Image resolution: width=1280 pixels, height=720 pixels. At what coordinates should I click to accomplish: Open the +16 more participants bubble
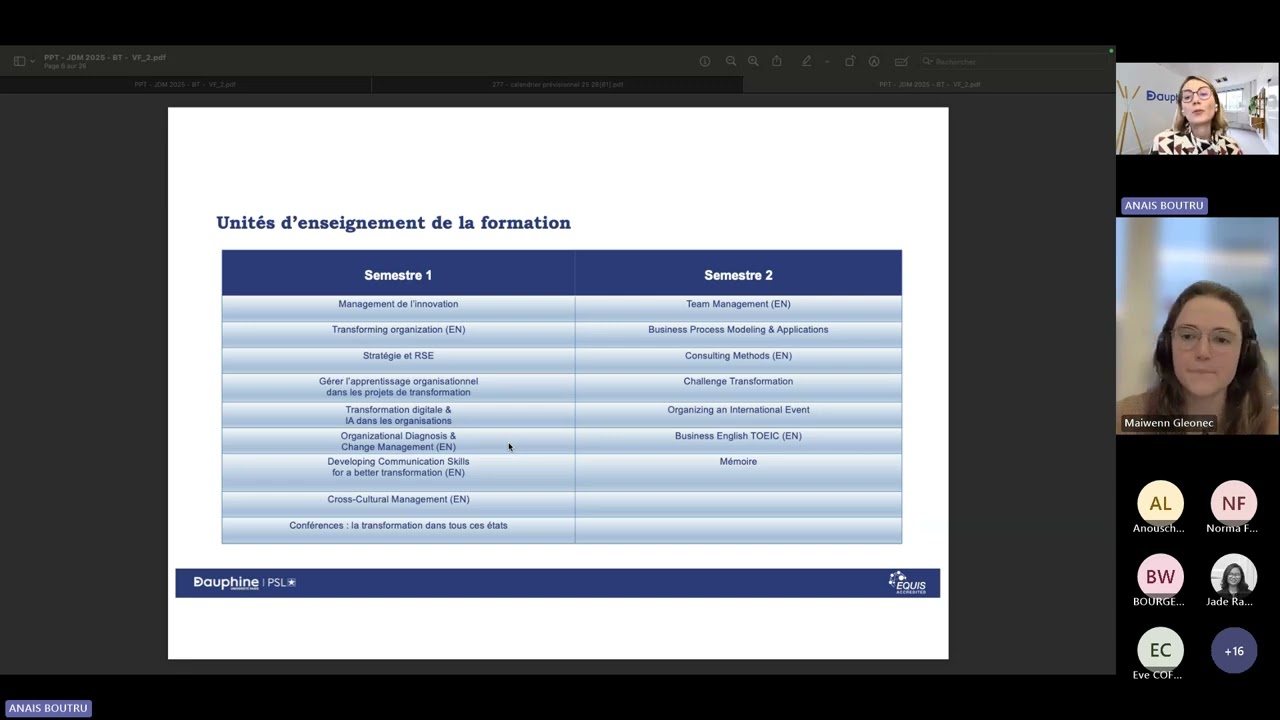[1234, 650]
